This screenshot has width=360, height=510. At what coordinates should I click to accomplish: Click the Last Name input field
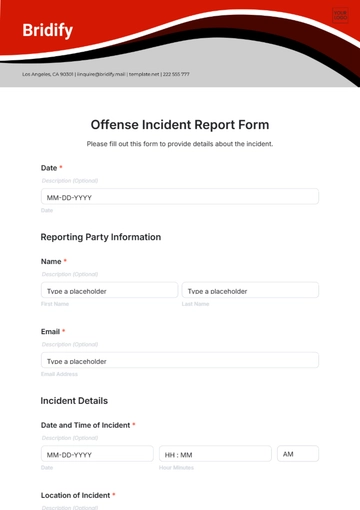pyautogui.click(x=250, y=290)
